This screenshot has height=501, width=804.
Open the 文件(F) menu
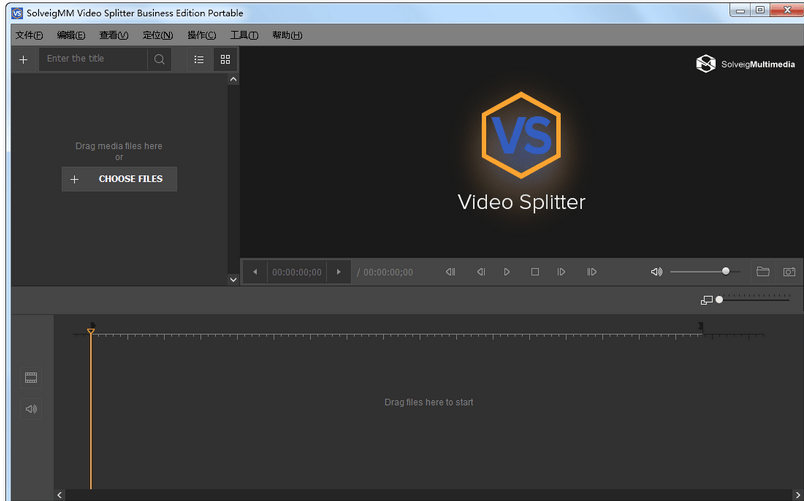point(29,35)
